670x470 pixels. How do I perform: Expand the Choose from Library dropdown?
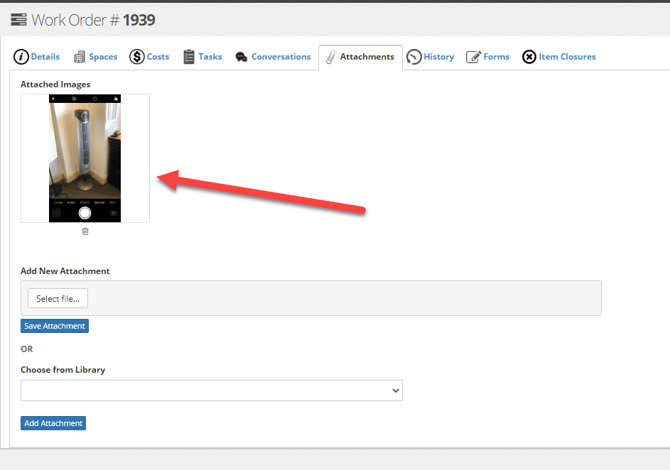[x=211, y=390]
